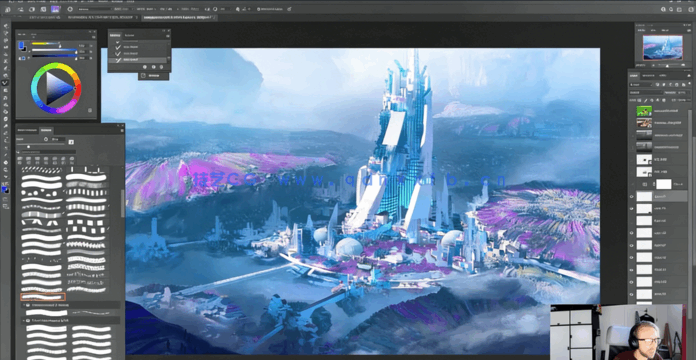
Task: Open the blend mode dropdown in options bar
Action: click(95, 9)
